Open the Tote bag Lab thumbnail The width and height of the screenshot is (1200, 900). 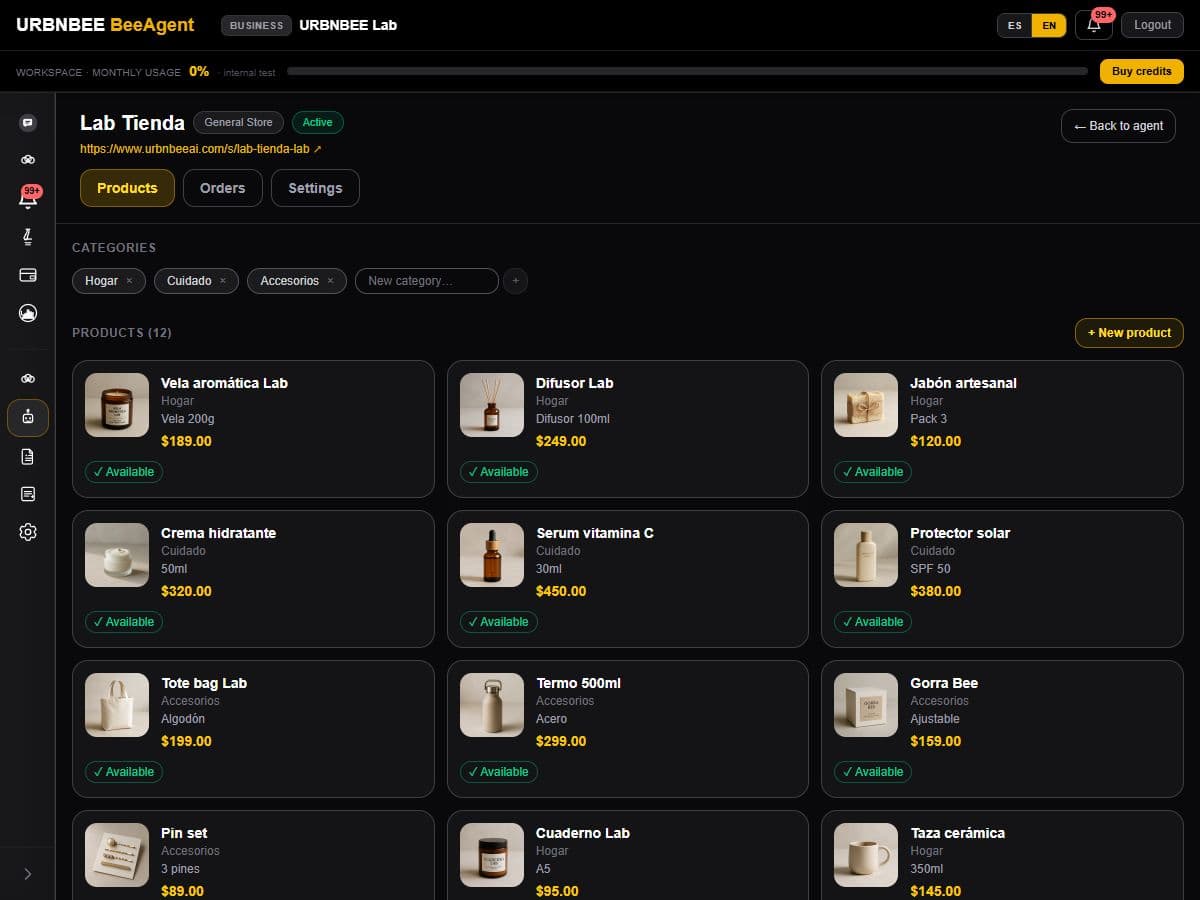coord(117,705)
